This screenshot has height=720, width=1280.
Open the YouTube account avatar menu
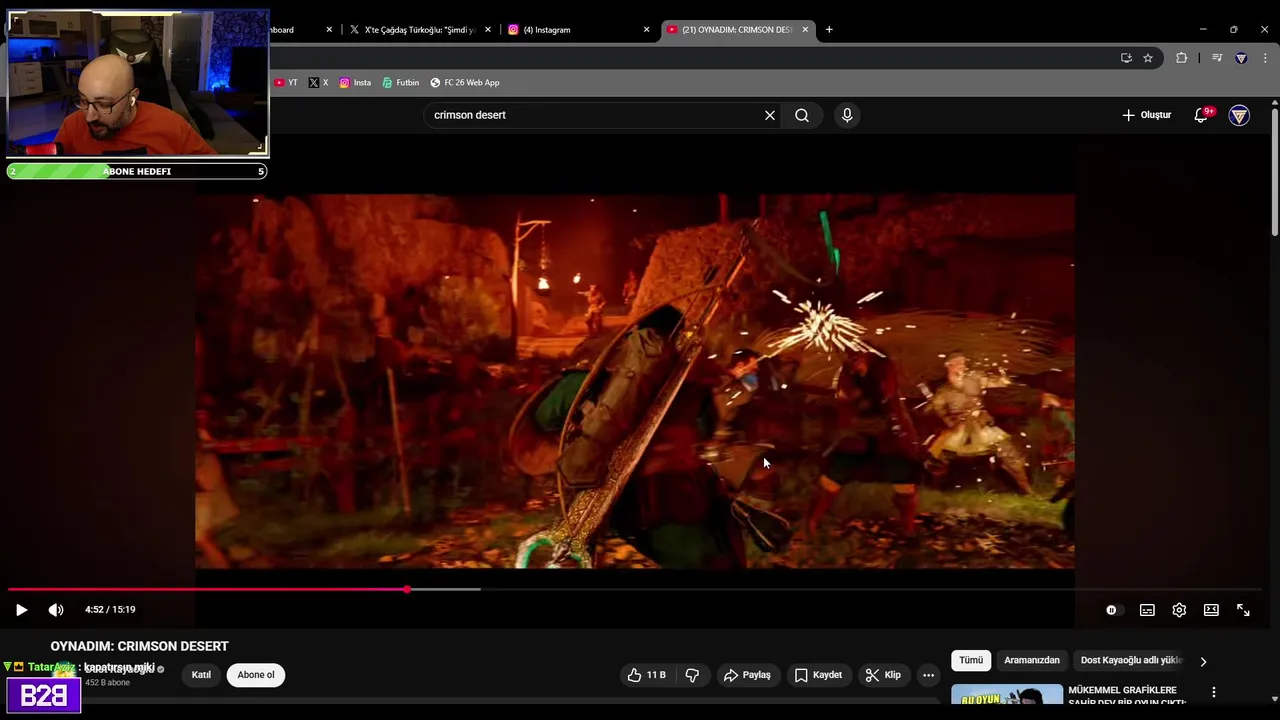click(1239, 116)
